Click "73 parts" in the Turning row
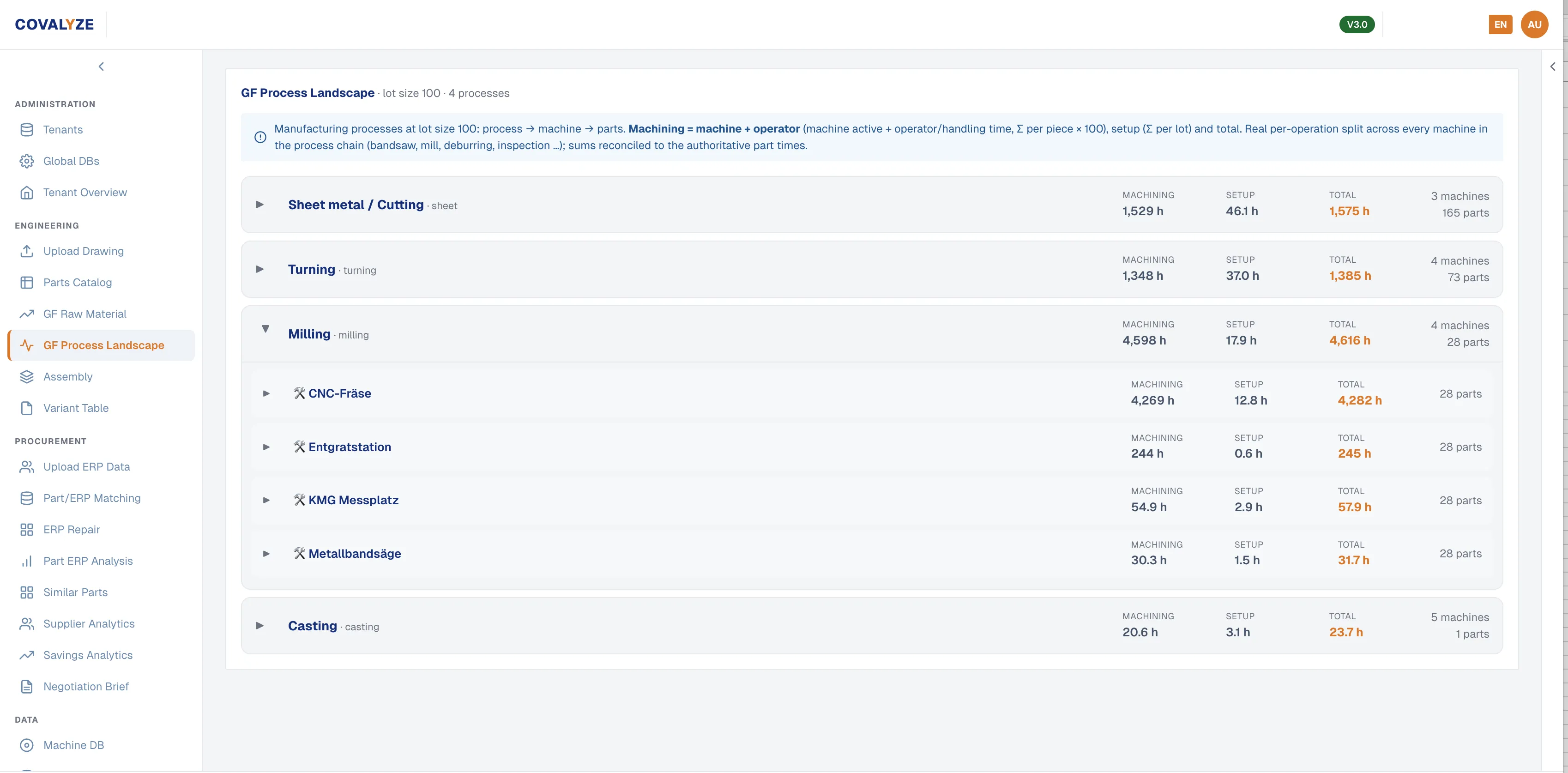 coord(1468,278)
